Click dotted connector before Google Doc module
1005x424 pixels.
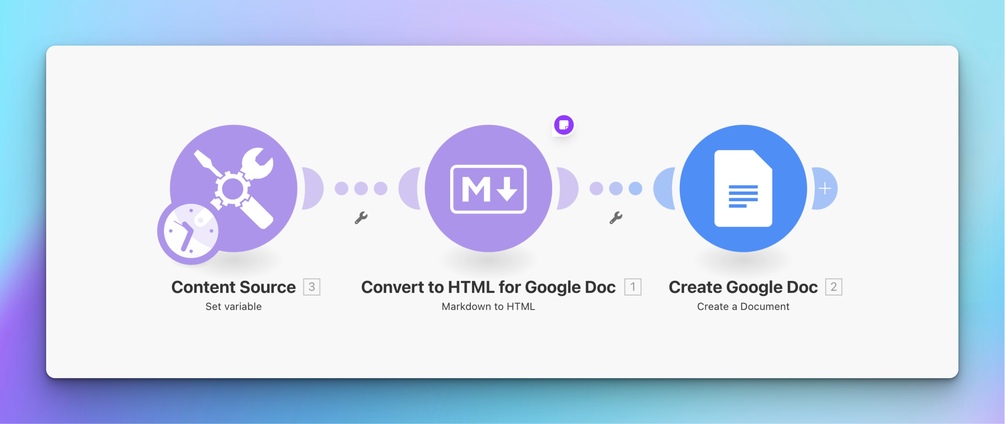(616, 188)
